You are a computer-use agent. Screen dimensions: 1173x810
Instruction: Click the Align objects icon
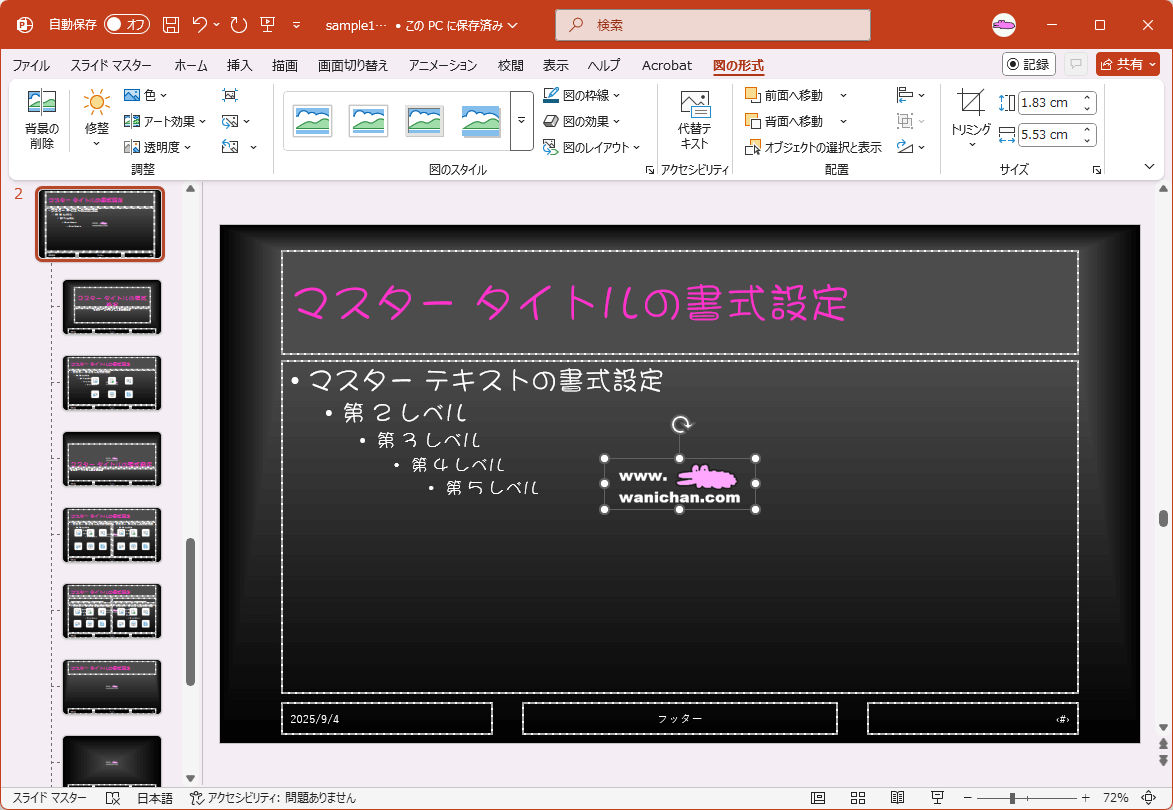tap(905, 95)
